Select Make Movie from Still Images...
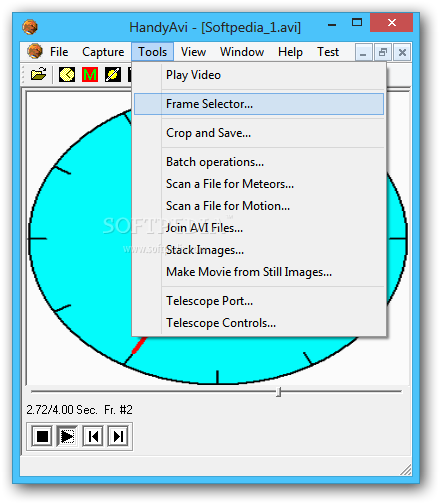Viewport: 440px width, 504px height. (259, 272)
